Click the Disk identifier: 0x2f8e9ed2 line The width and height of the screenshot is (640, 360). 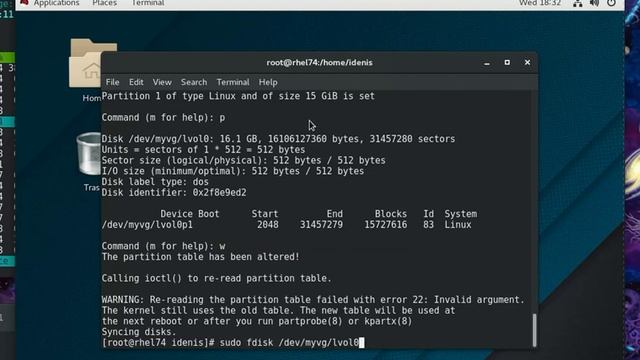click(174, 192)
